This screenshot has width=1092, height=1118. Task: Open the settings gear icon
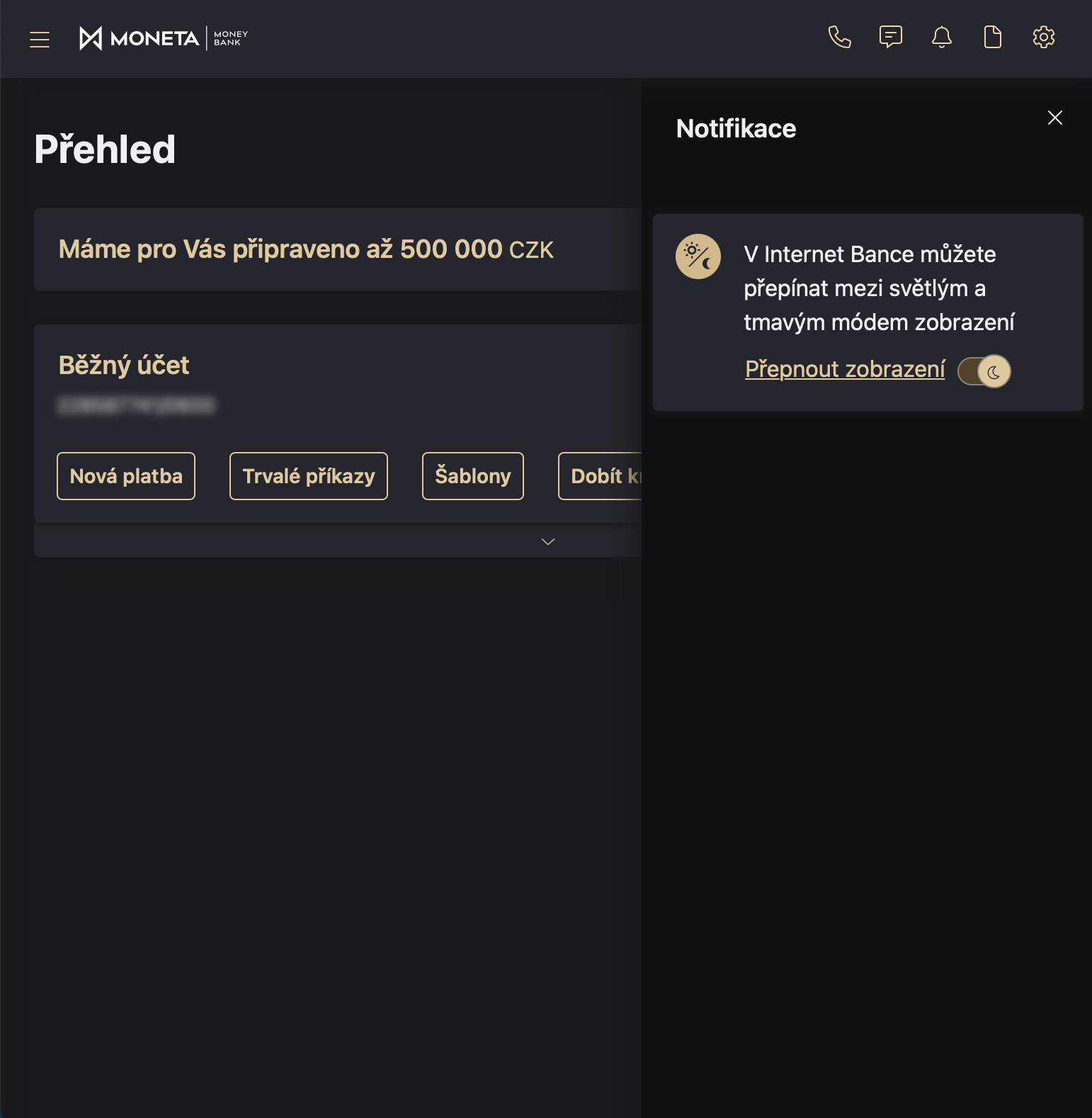coord(1043,37)
